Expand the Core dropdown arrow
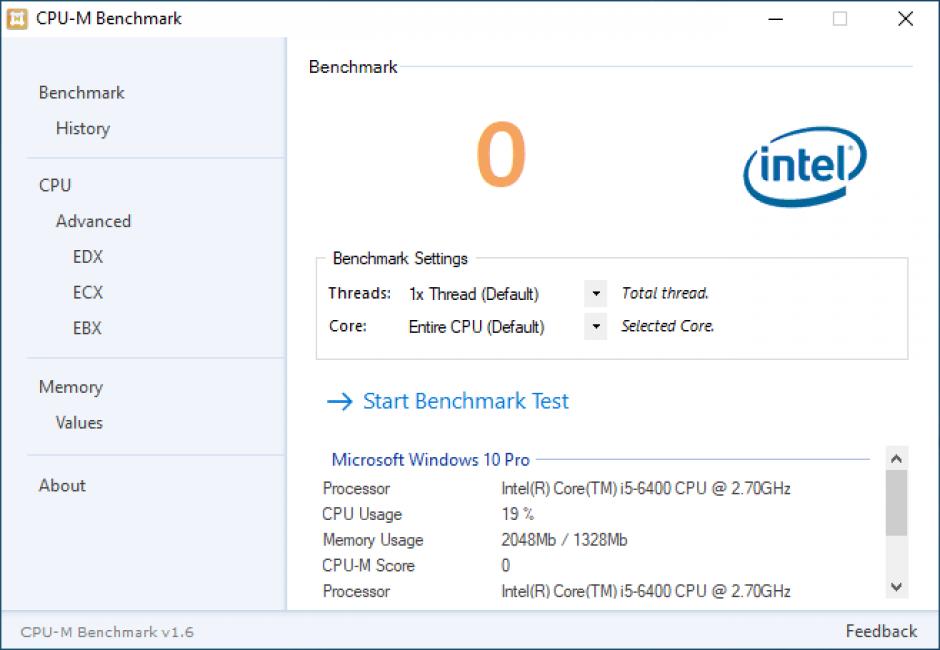The width and height of the screenshot is (940, 650). [595, 327]
